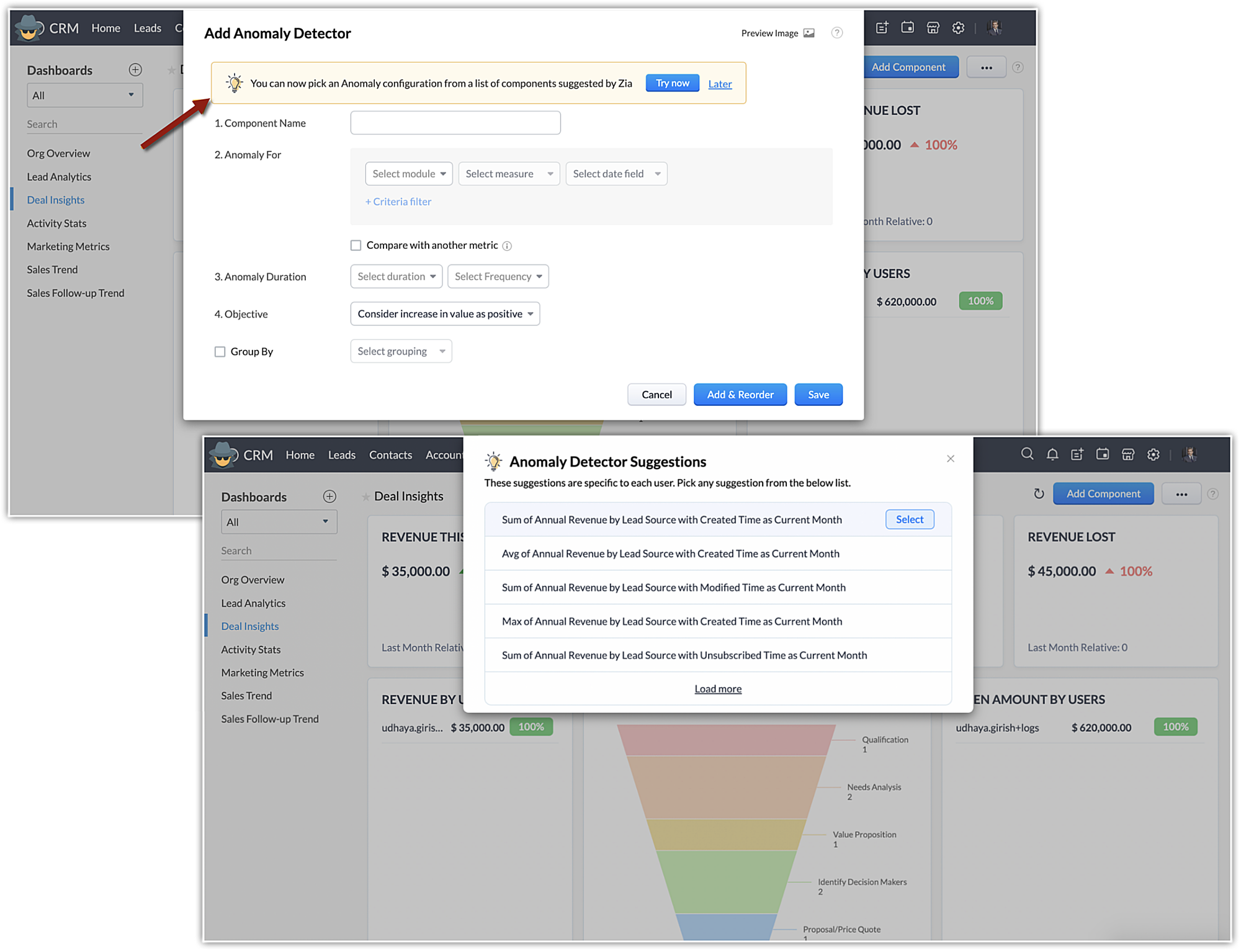Select Marketing Metrics in lower dashboards list
Image resolution: width=1241 pixels, height=952 pixels.
262,673
